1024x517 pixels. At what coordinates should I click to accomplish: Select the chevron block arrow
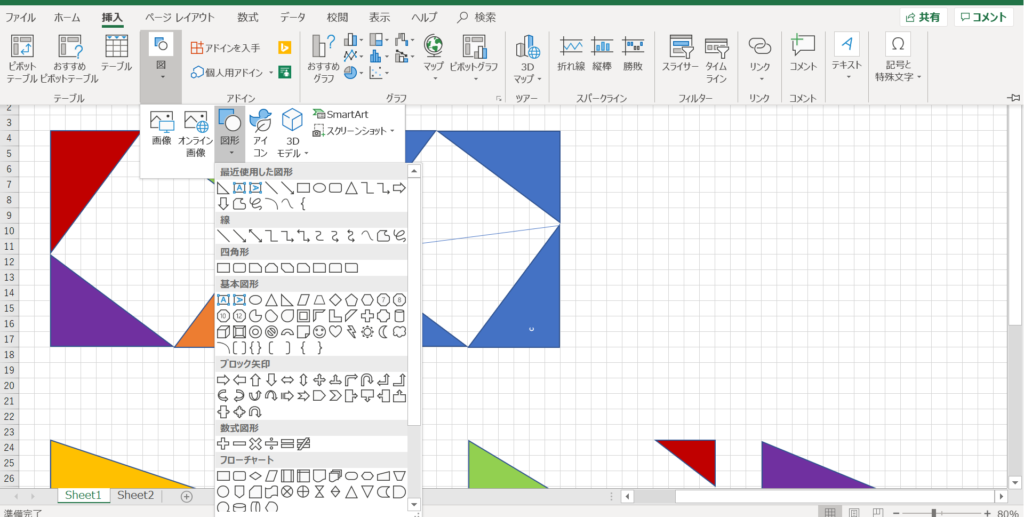[335, 396]
